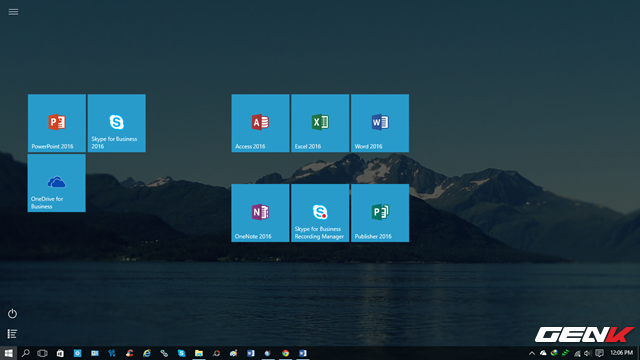Viewport: 640px width, 360px height.
Task: Expand the hamburger menu at top left
Action: tap(13, 12)
